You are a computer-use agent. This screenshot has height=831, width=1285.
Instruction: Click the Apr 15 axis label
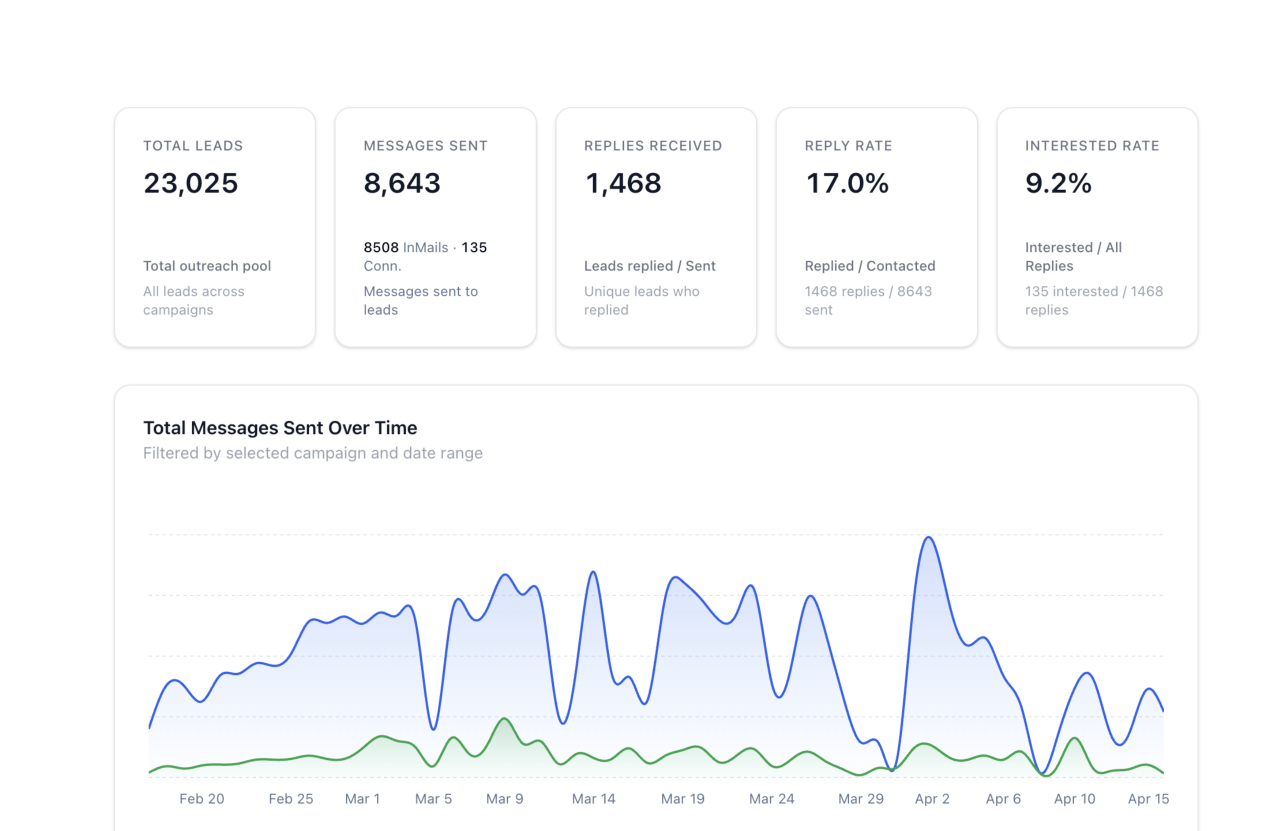pos(1148,799)
